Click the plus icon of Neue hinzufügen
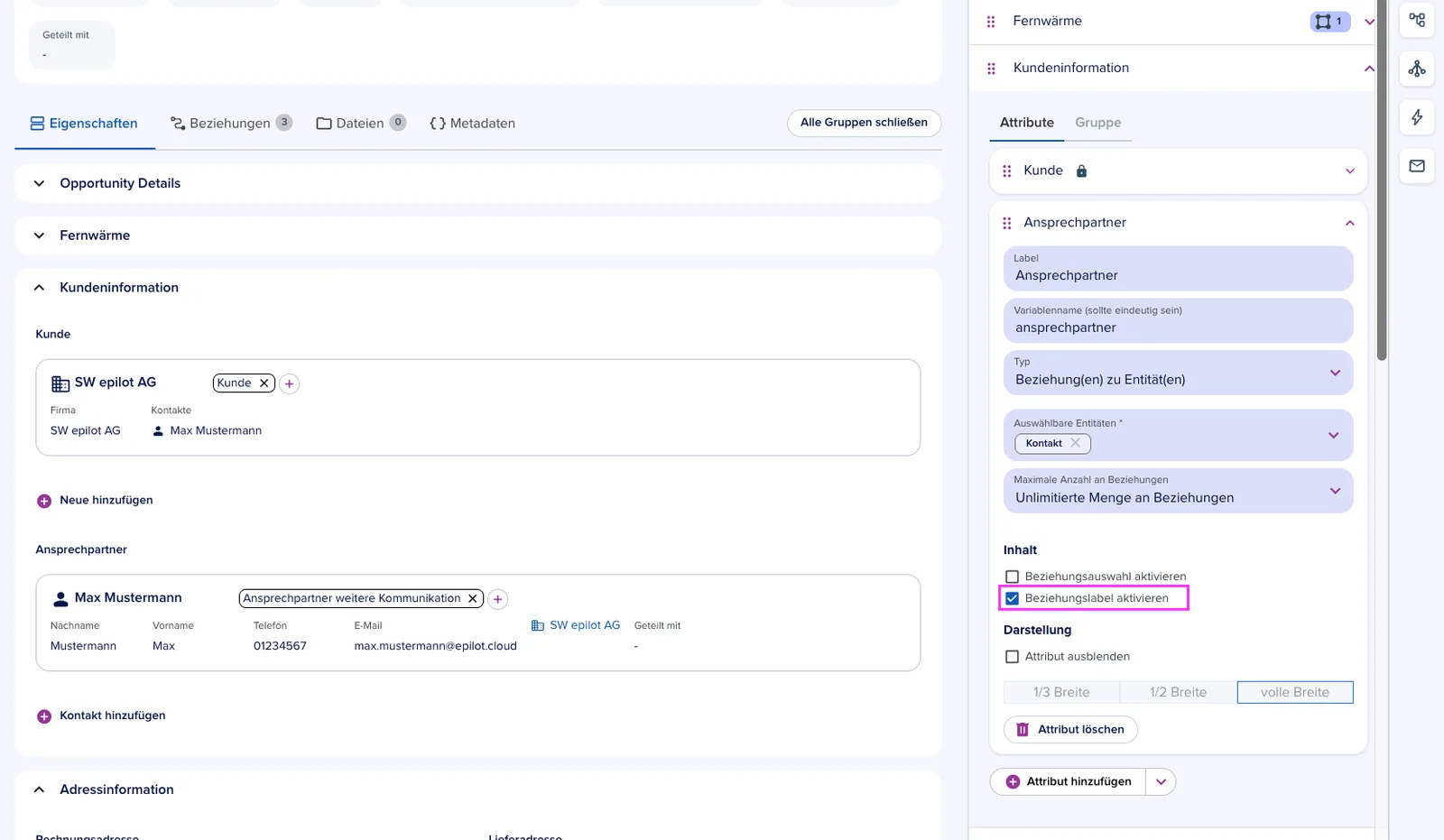The height and width of the screenshot is (840, 1444). click(x=44, y=501)
